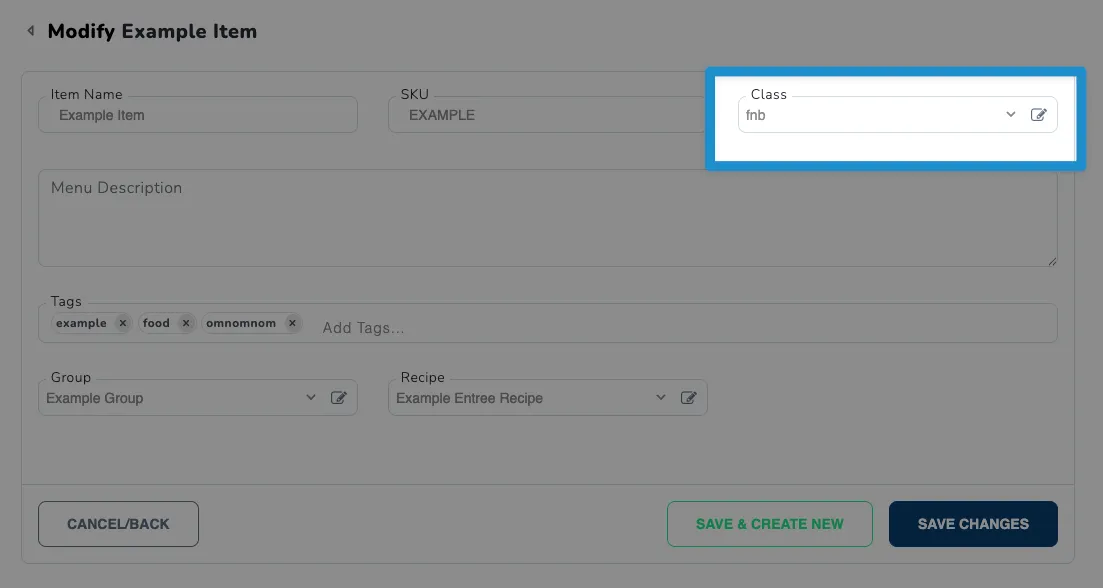Click the Save Changes button
Viewport: 1103px width, 588px height.
pyautogui.click(x=973, y=524)
